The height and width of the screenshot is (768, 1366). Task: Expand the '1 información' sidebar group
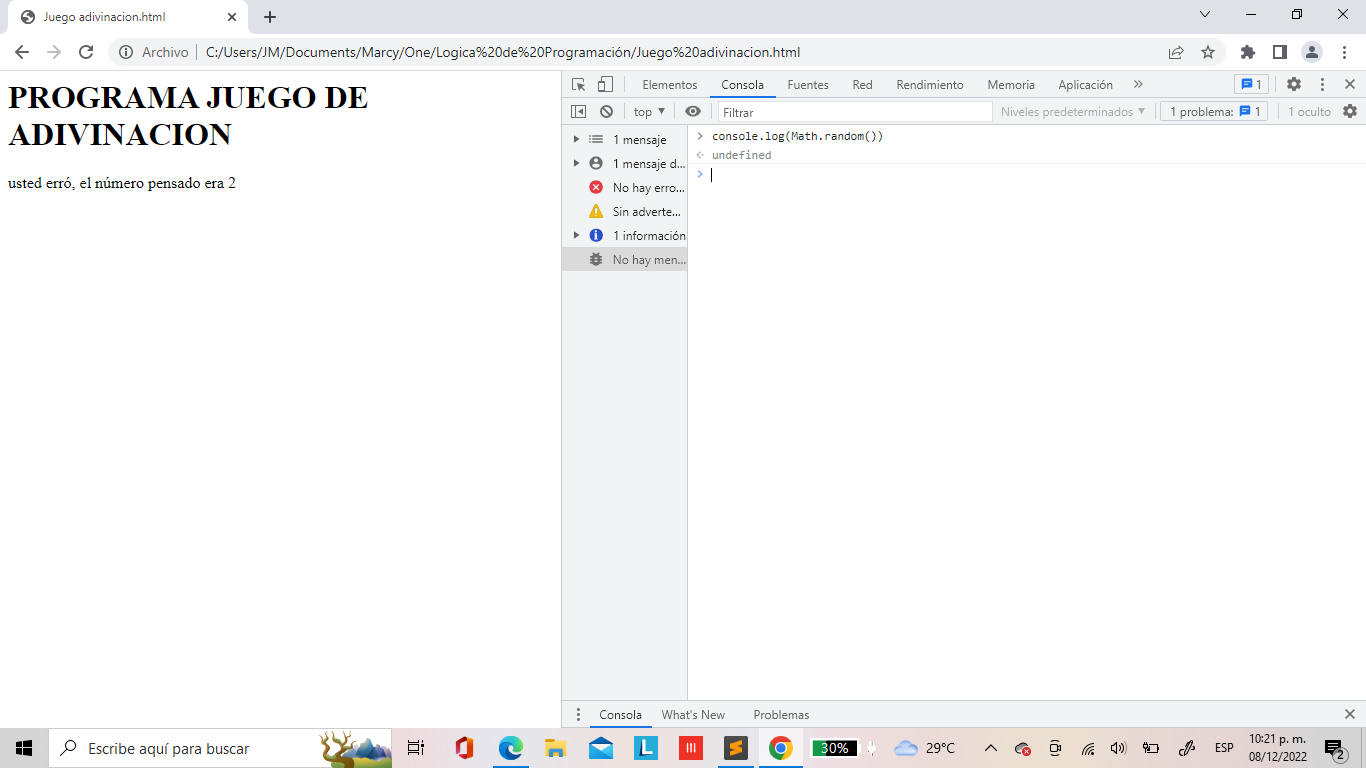coord(576,236)
